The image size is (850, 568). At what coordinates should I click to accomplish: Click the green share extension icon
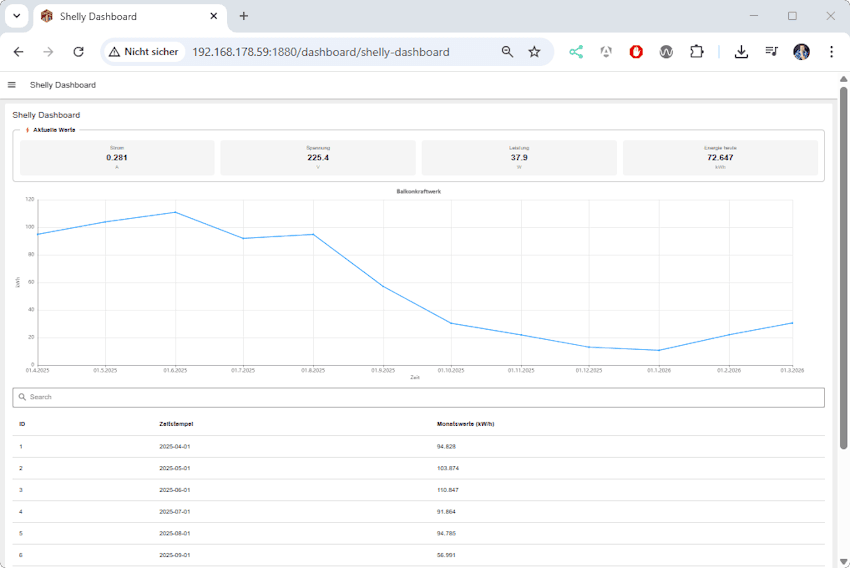pyautogui.click(x=576, y=52)
